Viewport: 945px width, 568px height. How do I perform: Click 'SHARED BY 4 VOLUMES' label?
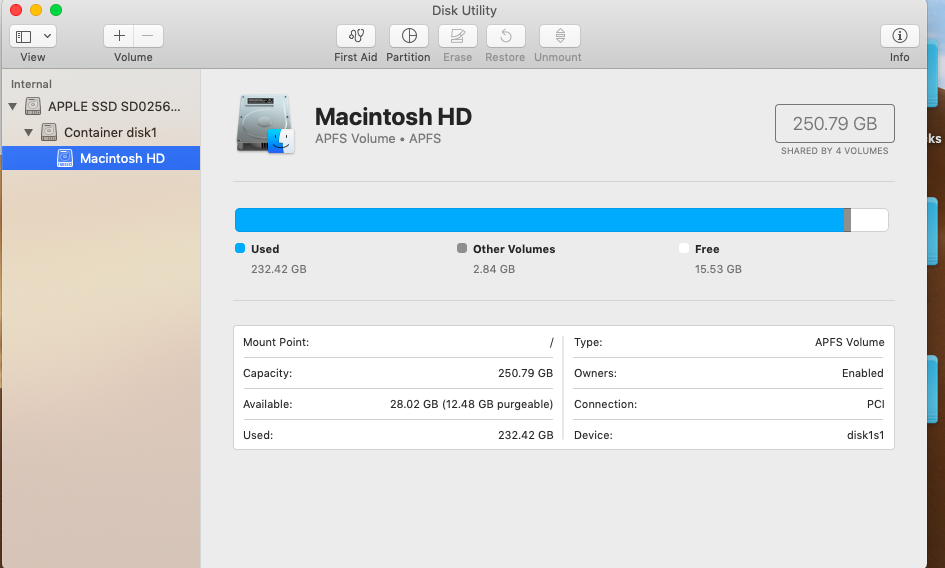tap(835, 151)
